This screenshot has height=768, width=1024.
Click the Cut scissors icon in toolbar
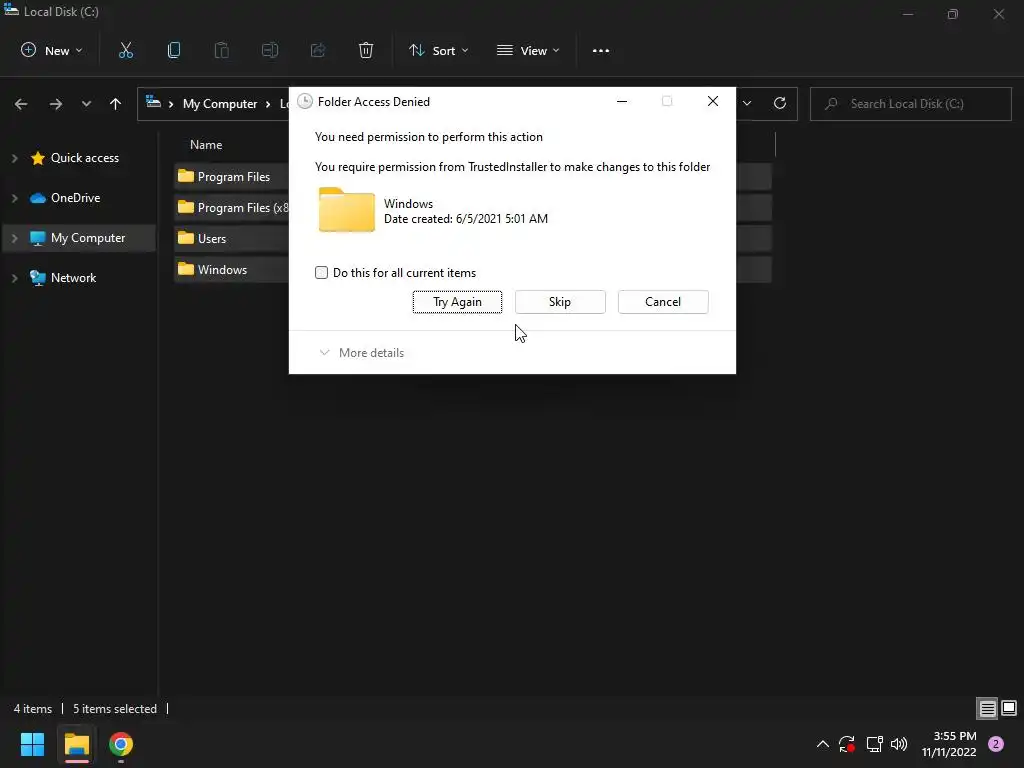(x=126, y=50)
